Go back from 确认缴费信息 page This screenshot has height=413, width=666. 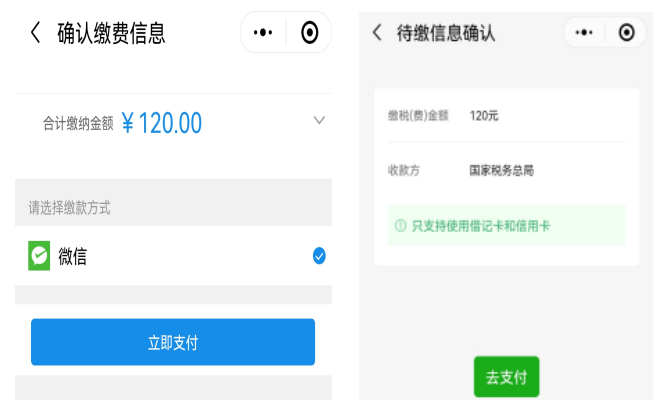(36, 33)
